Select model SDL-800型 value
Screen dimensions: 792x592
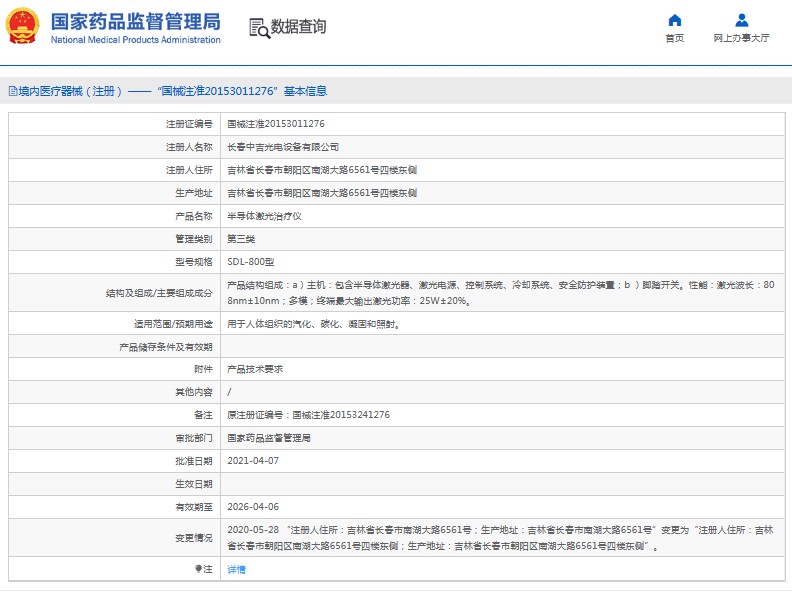tap(251, 262)
